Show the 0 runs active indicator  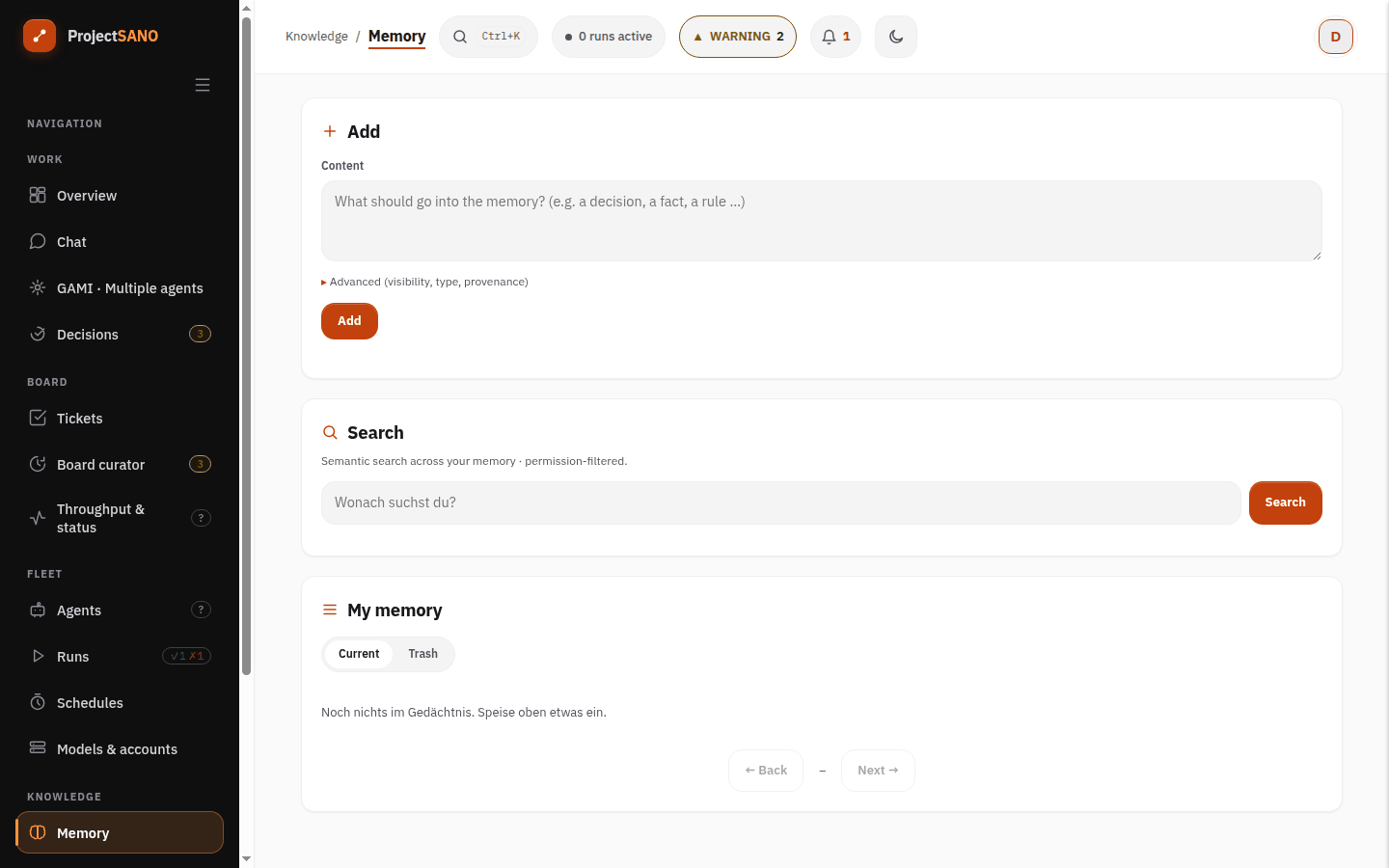[x=609, y=37]
